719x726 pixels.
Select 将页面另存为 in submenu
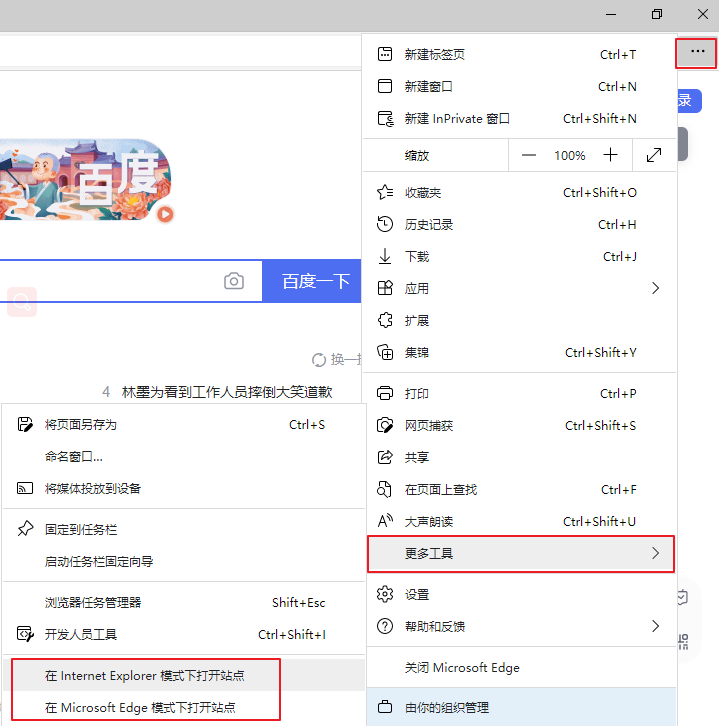pos(183,424)
